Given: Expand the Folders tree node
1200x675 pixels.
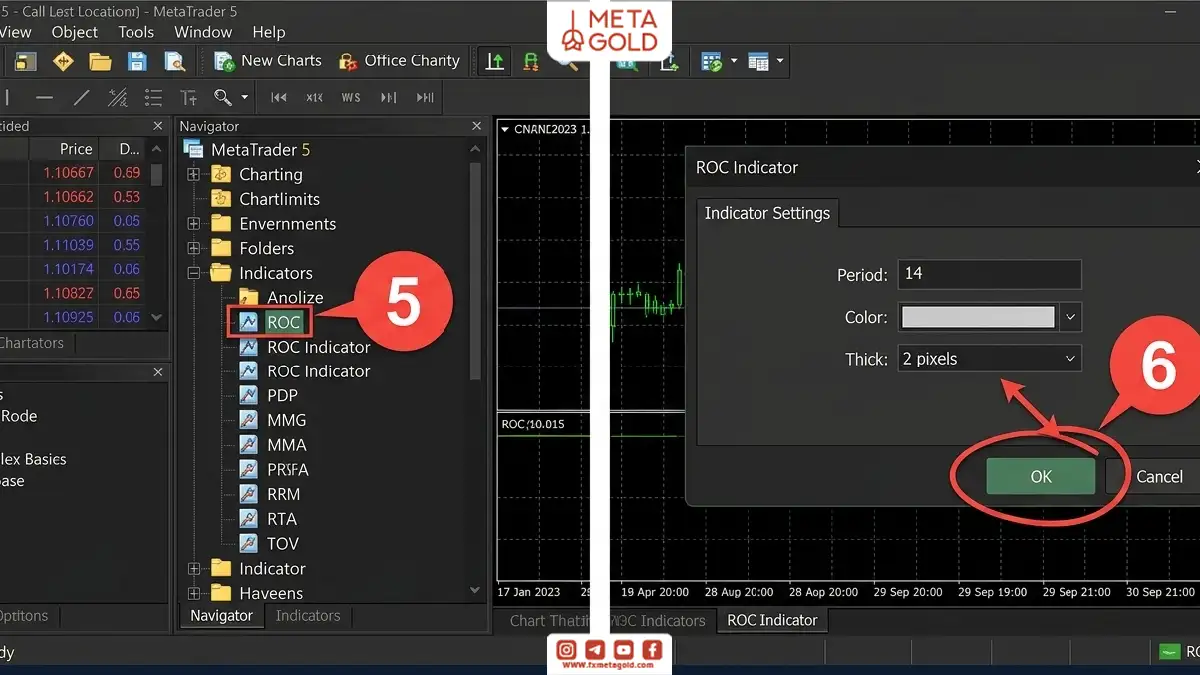Looking at the screenshot, I should pos(194,248).
